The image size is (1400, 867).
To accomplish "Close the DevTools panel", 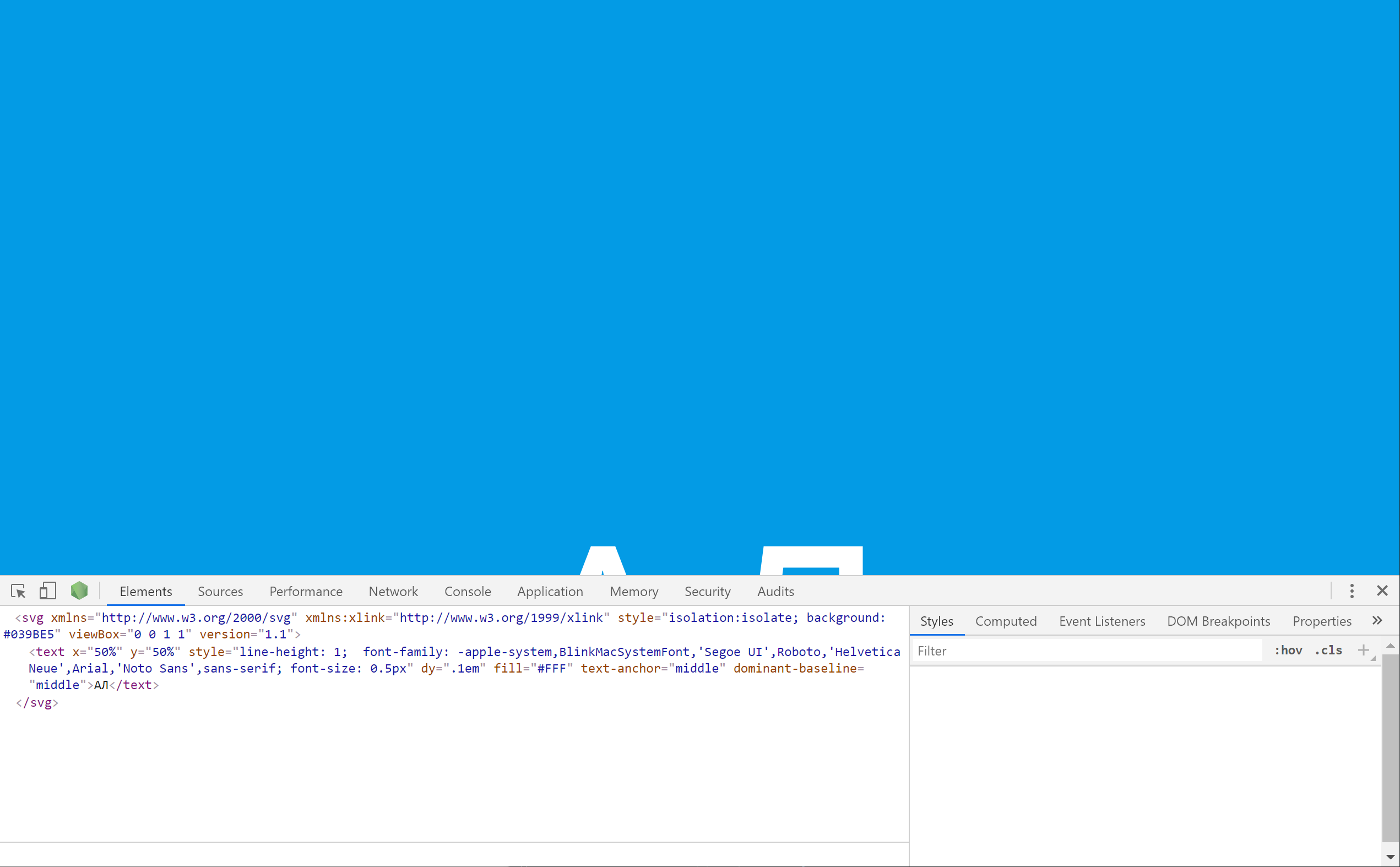I will (1383, 590).
